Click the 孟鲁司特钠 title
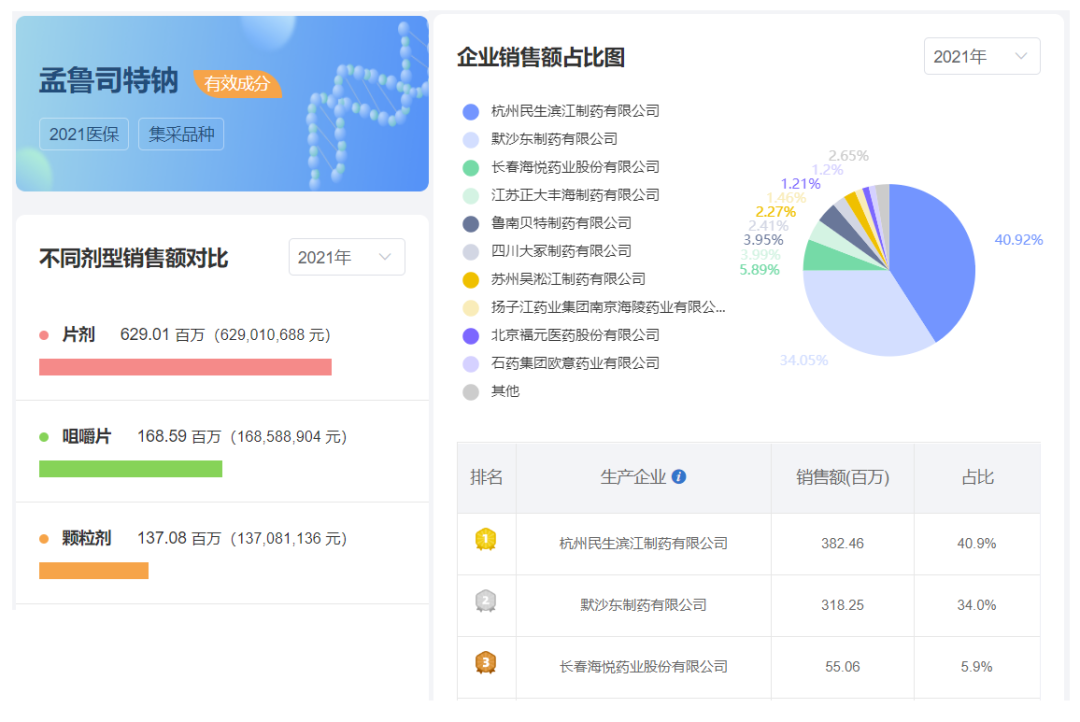Screen dimensions: 1080x722 [x=108, y=81]
